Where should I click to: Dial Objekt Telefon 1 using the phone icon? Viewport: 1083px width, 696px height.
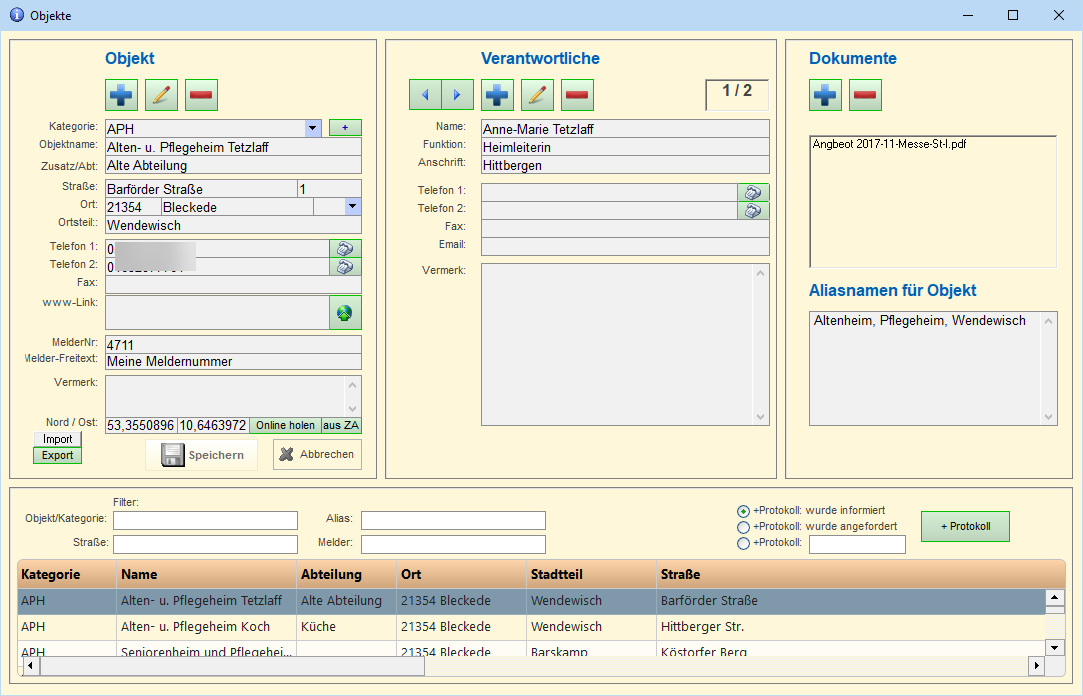345,249
